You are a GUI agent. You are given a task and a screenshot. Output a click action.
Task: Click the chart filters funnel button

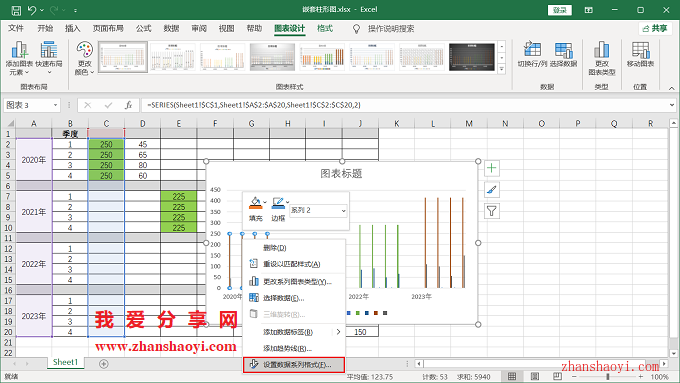coord(491,211)
